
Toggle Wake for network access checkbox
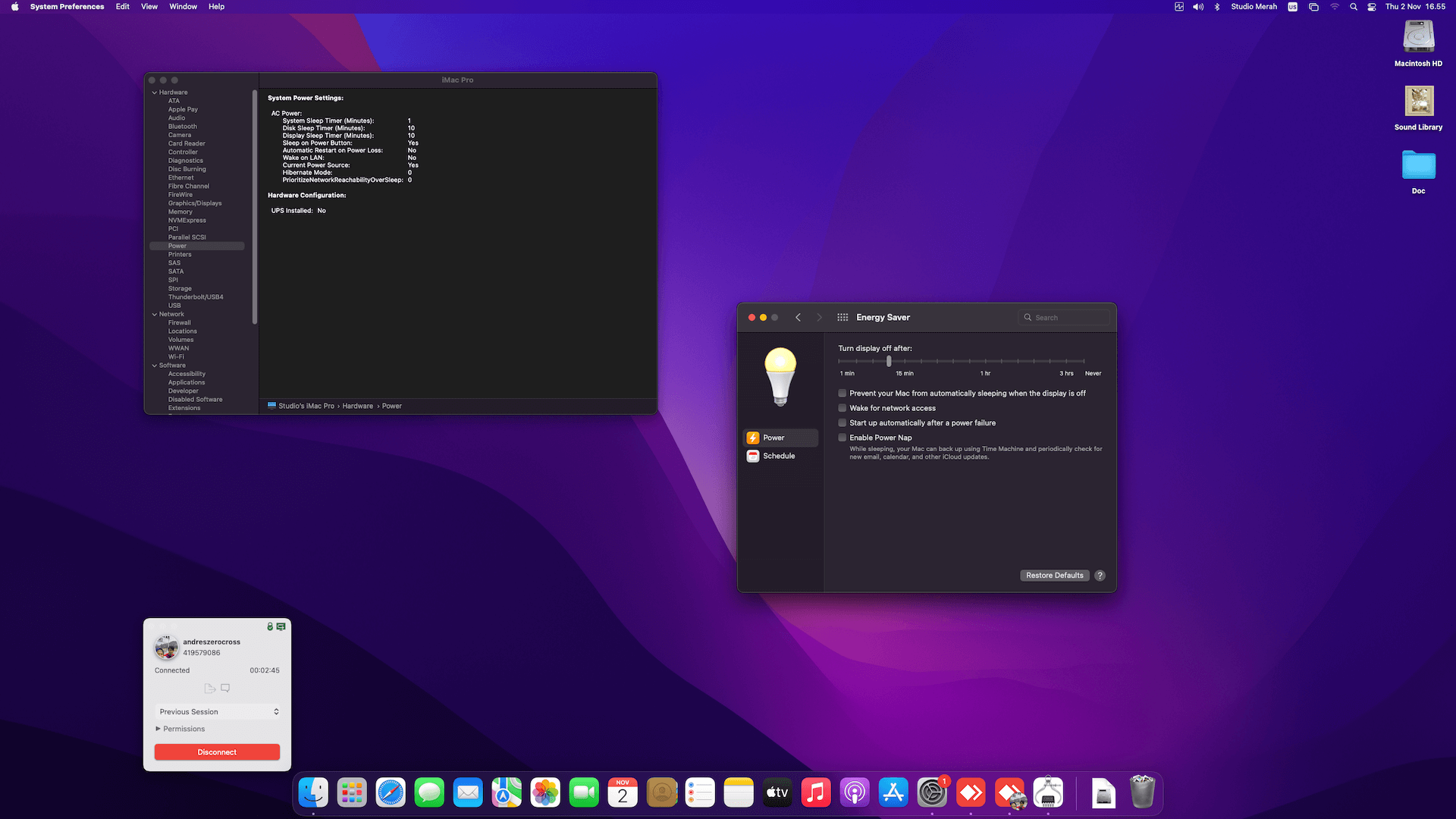coord(842,408)
